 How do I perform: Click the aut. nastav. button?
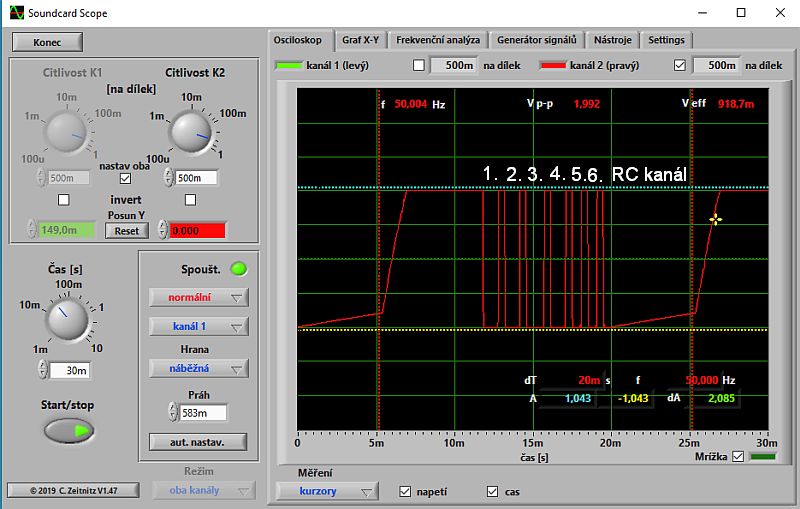pyautogui.click(x=198, y=441)
